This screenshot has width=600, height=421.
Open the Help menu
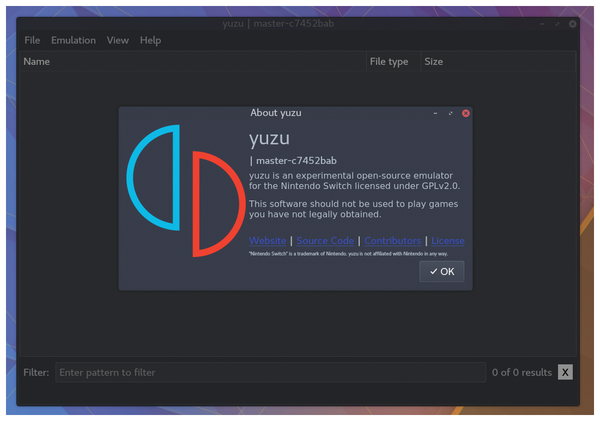(150, 40)
